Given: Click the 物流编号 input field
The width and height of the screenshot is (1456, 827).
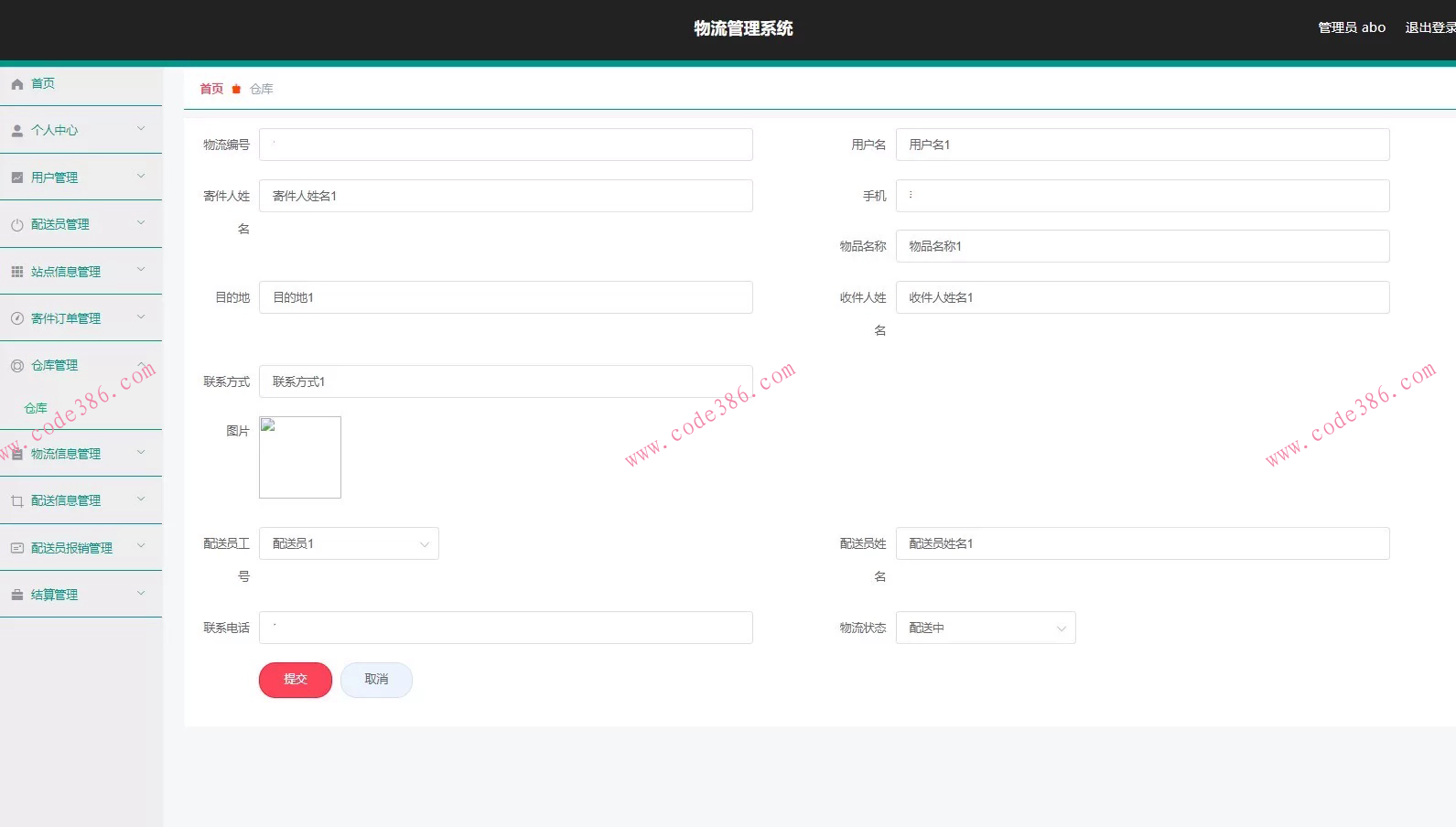Looking at the screenshot, I should click(506, 145).
